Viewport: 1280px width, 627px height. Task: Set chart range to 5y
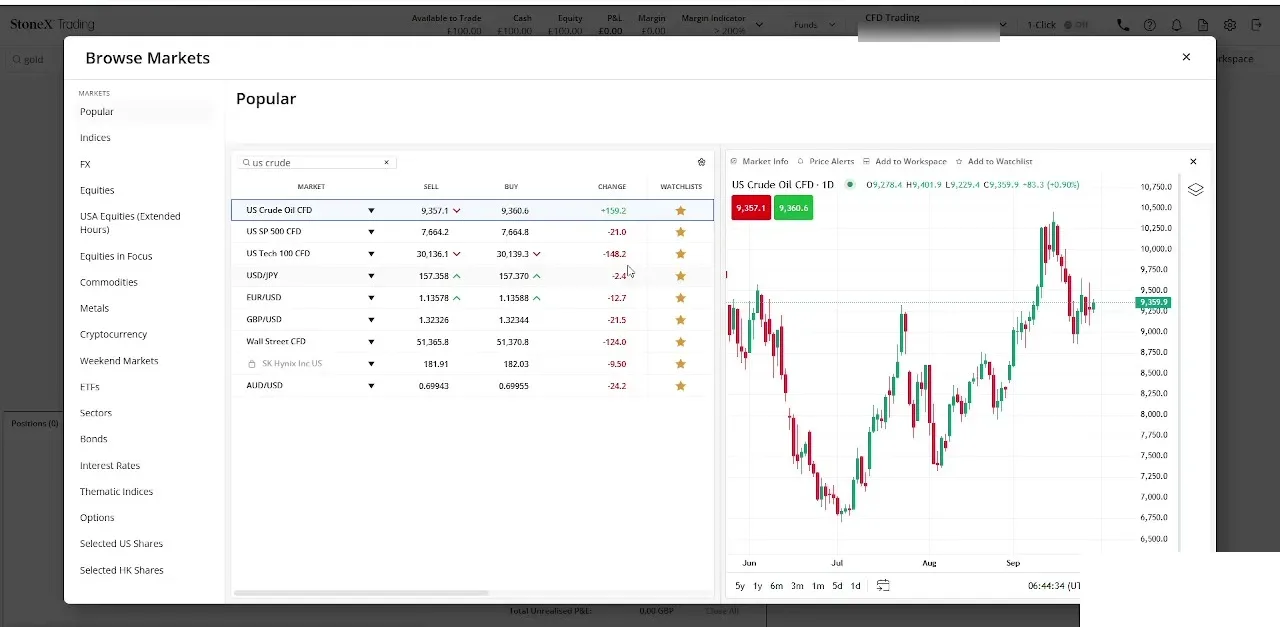click(740, 586)
